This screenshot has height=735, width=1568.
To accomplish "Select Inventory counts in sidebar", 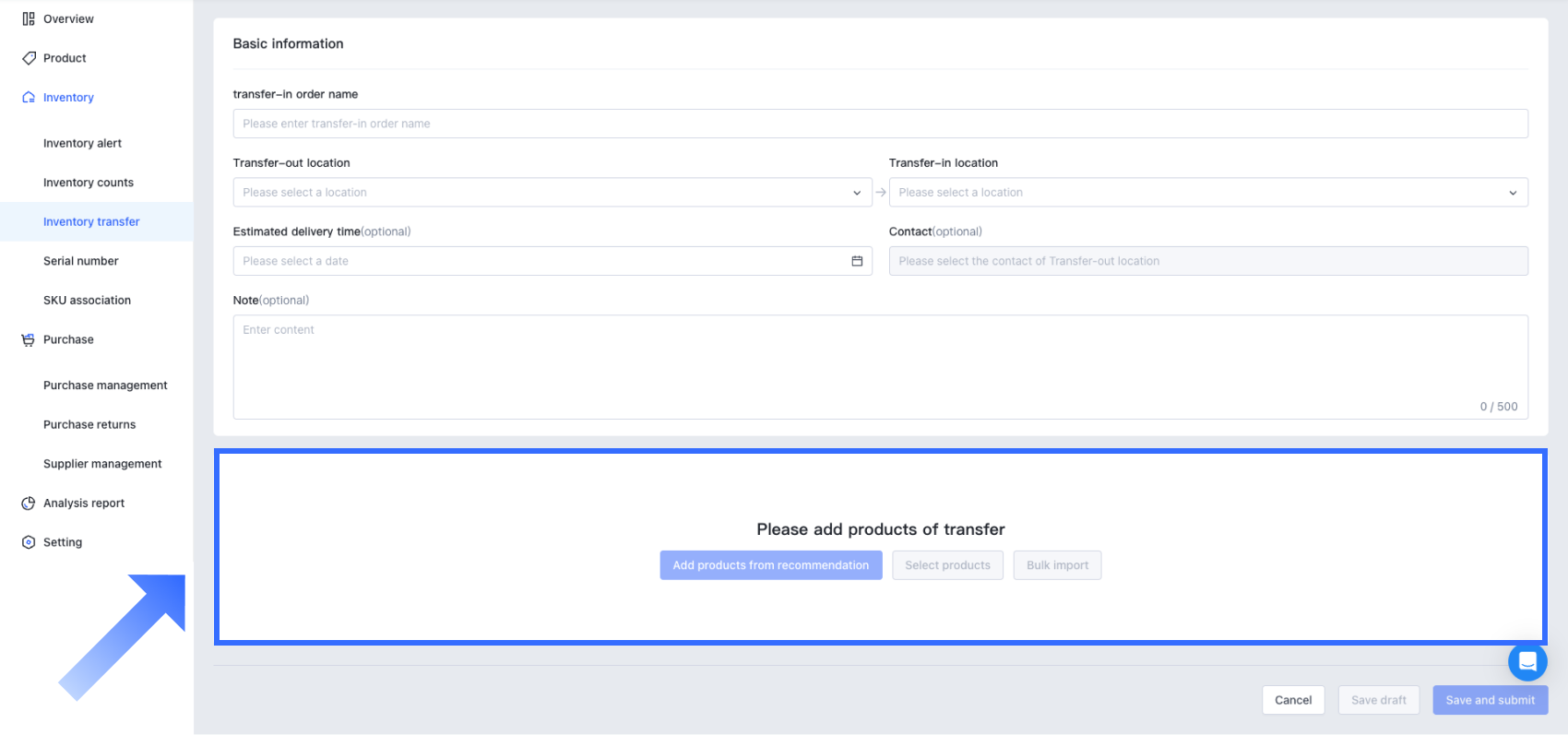I will click(89, 183).
